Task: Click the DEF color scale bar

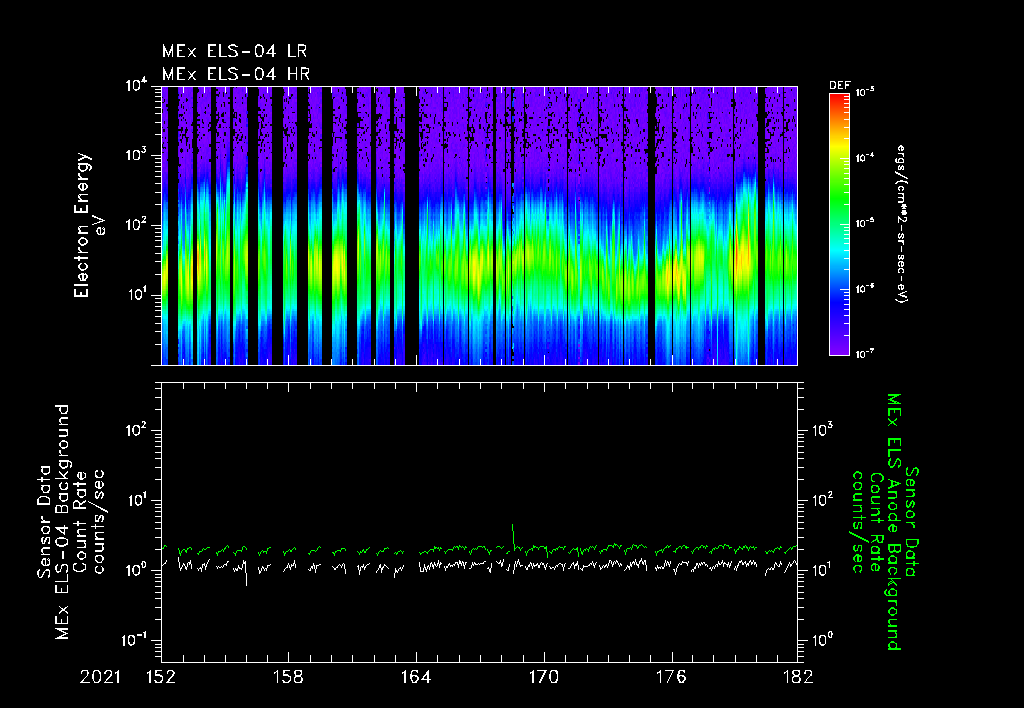Action: pyautogui.click(x=839, y=224)
